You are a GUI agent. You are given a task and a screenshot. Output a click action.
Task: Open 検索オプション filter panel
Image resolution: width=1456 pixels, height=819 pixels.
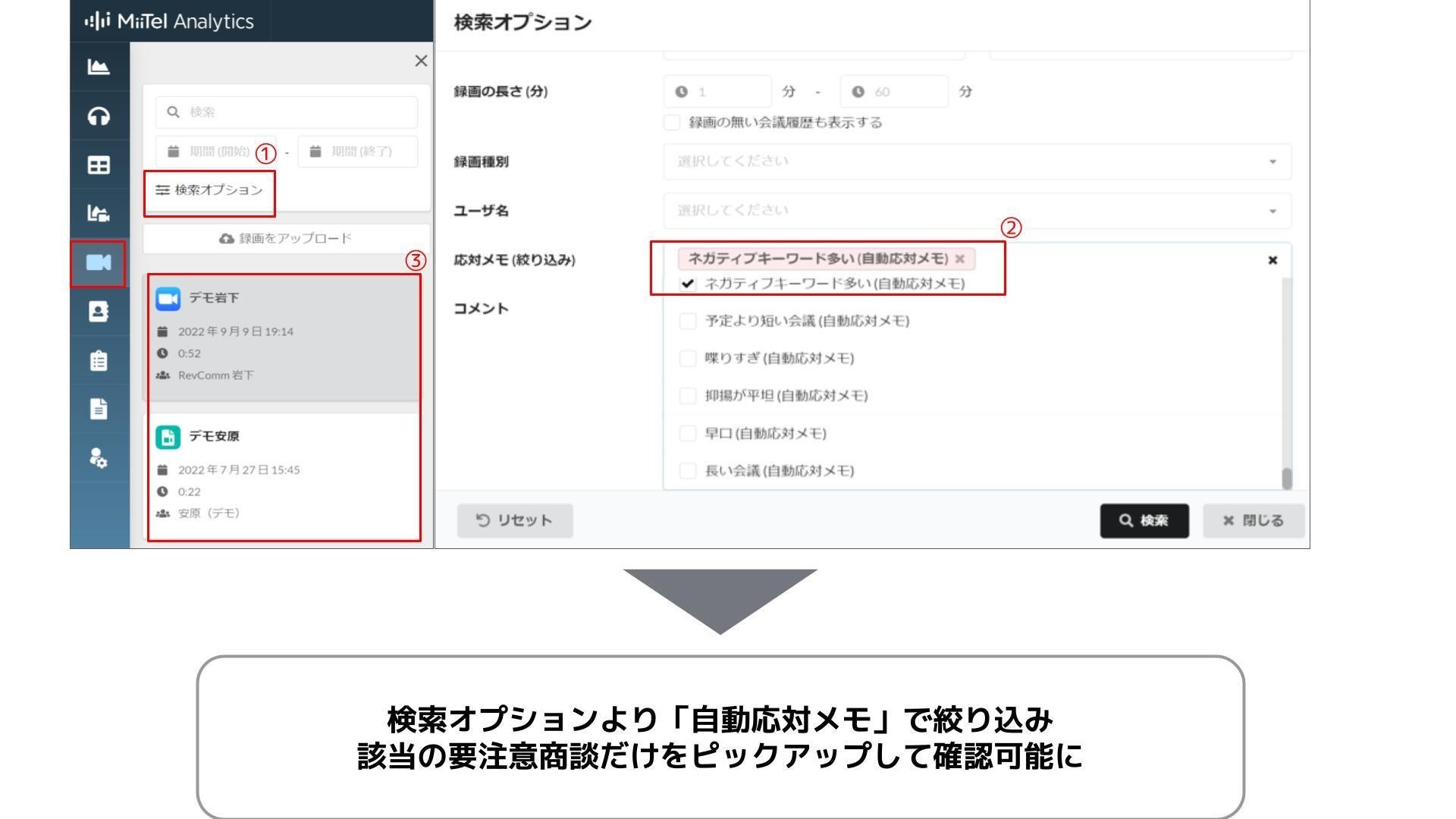(x=209, y=190)
